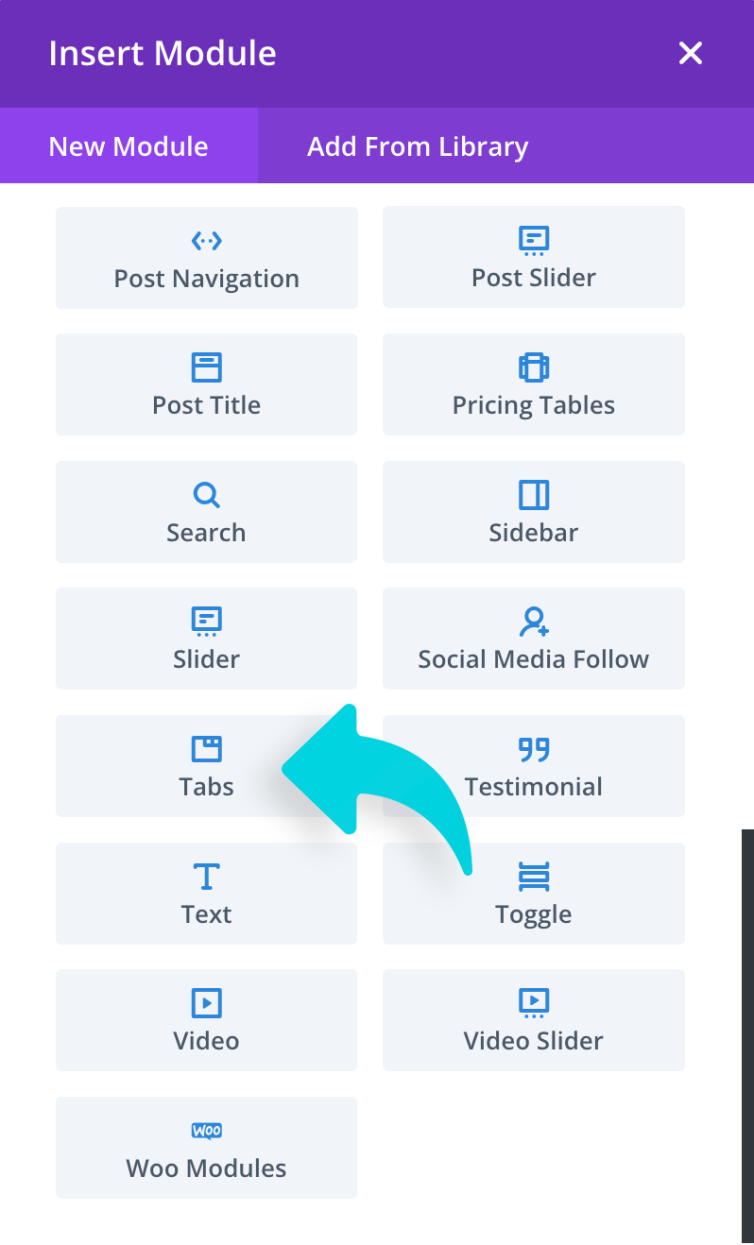Open the Add From Library tab

417,146
